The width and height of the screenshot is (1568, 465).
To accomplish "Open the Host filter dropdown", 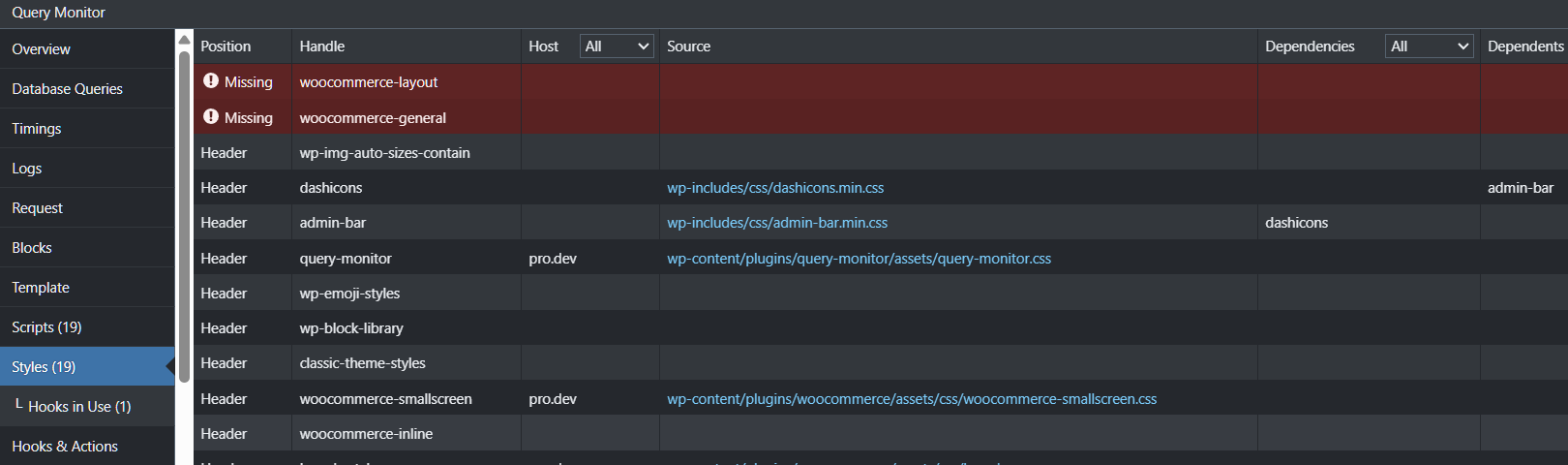I will [x=617, y=46].
